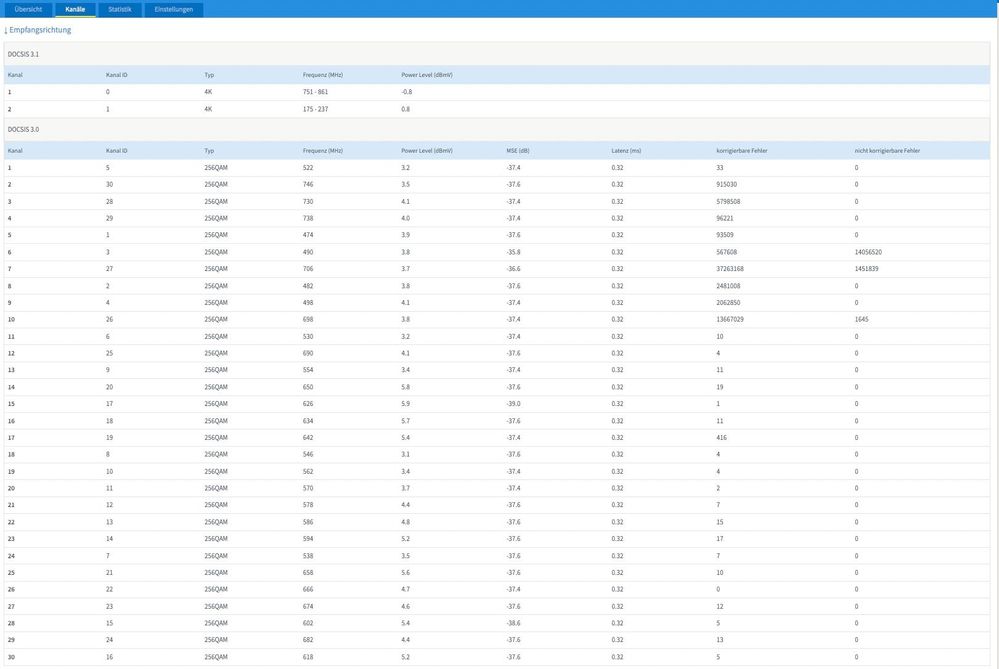Click the DOCSIS 3.0 section heading
This screenshot has width=999, height=669.
pos(23,129)
